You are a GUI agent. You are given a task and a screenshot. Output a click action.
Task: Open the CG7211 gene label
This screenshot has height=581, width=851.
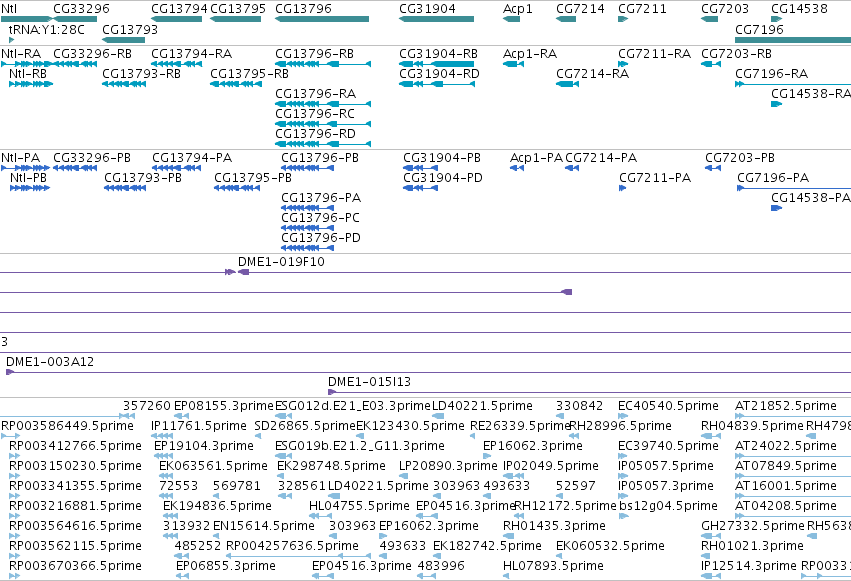click(x=642, y=9)
